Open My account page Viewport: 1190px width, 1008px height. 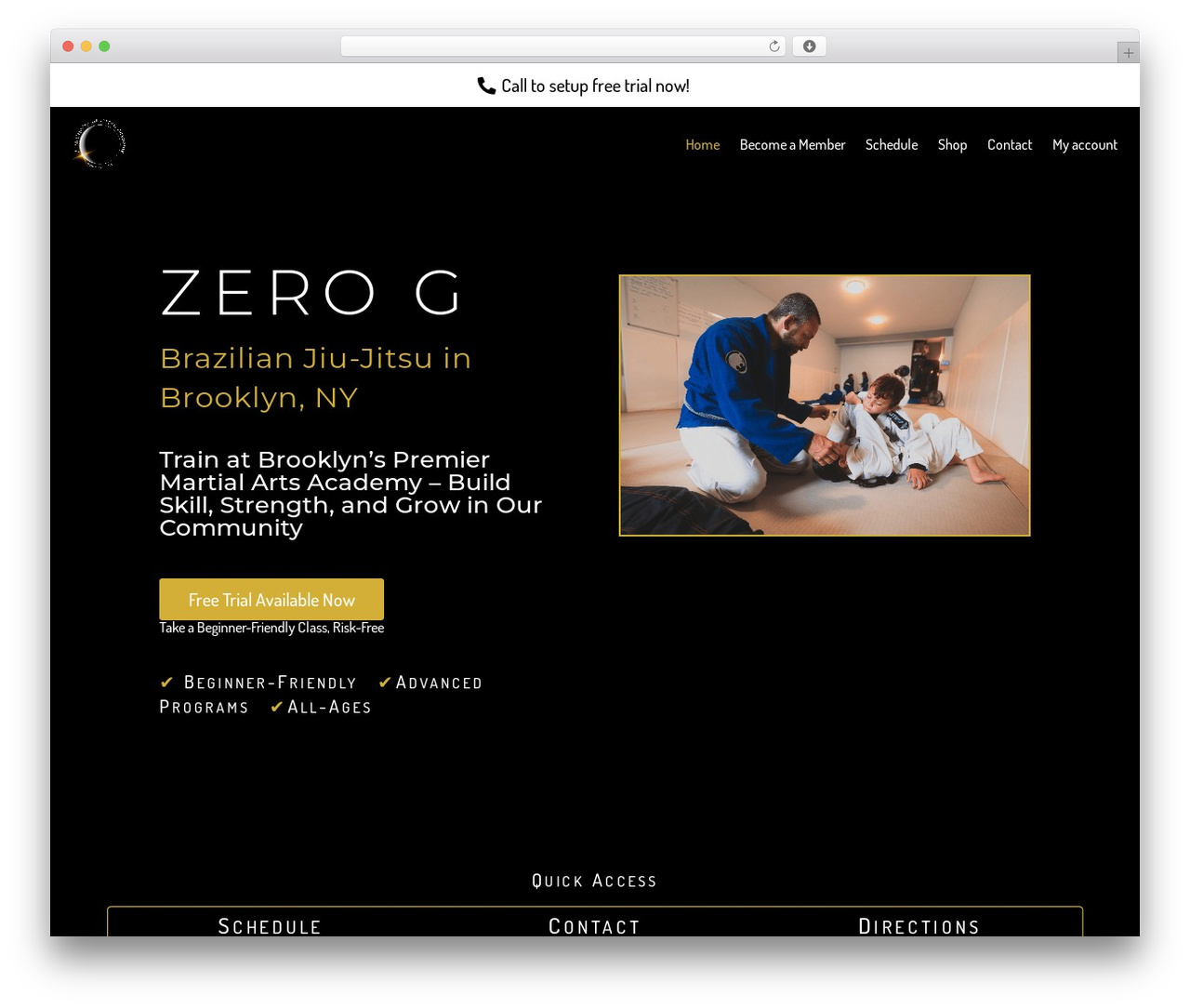[1085, 145]
